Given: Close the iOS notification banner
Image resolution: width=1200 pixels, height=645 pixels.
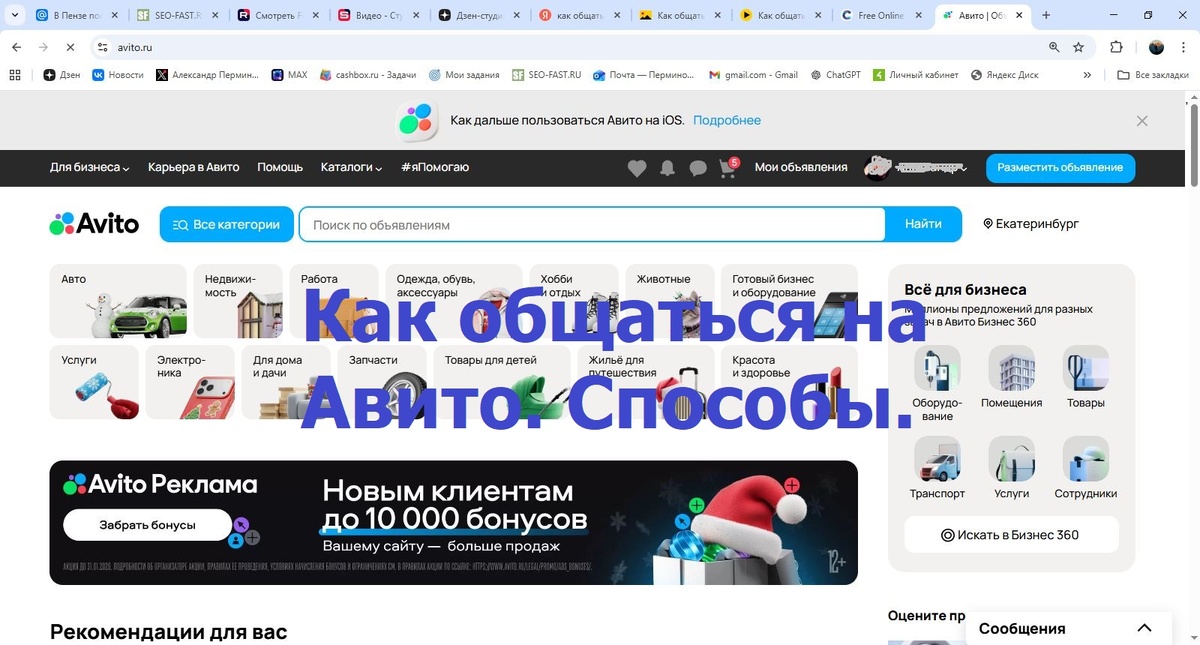Looking at the screenshot, I should [x=1142, y=120].
